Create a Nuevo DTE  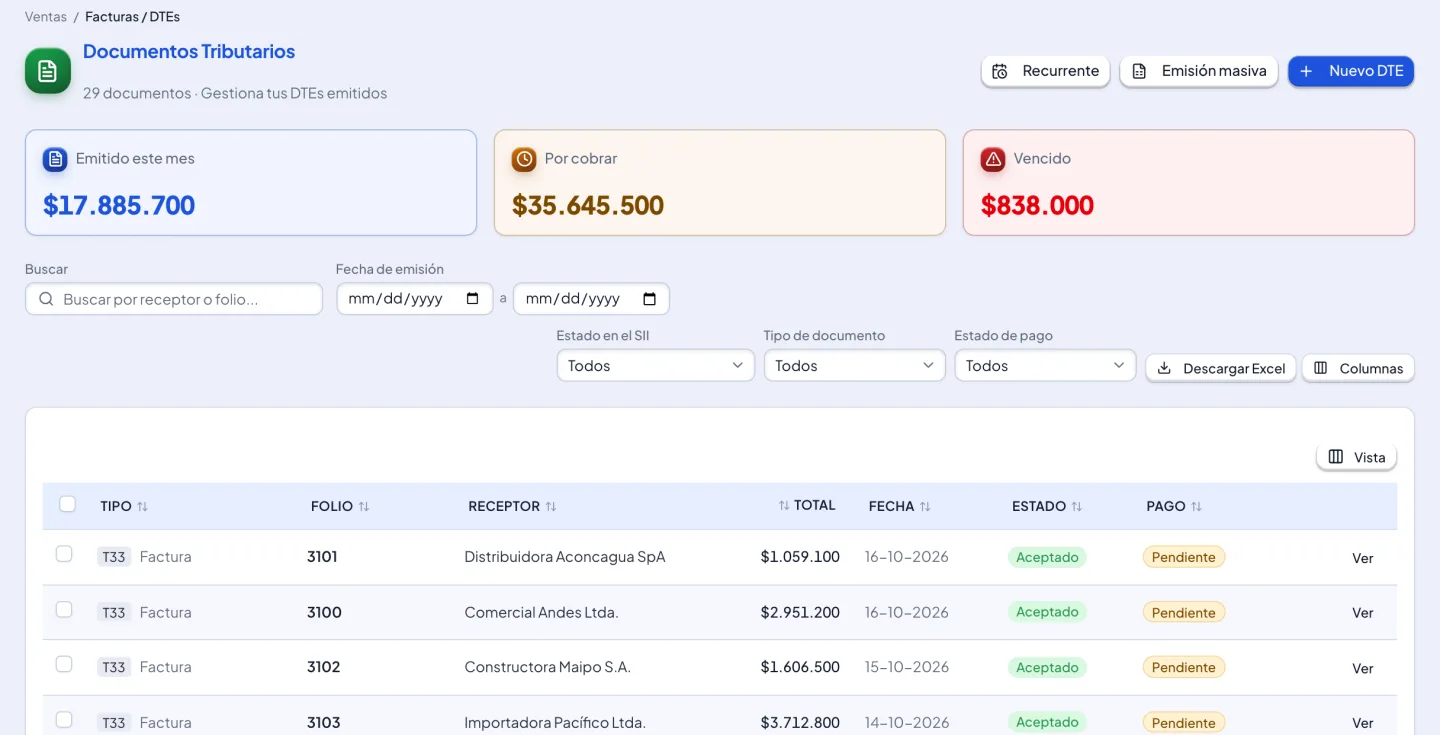click(1351, 71)
